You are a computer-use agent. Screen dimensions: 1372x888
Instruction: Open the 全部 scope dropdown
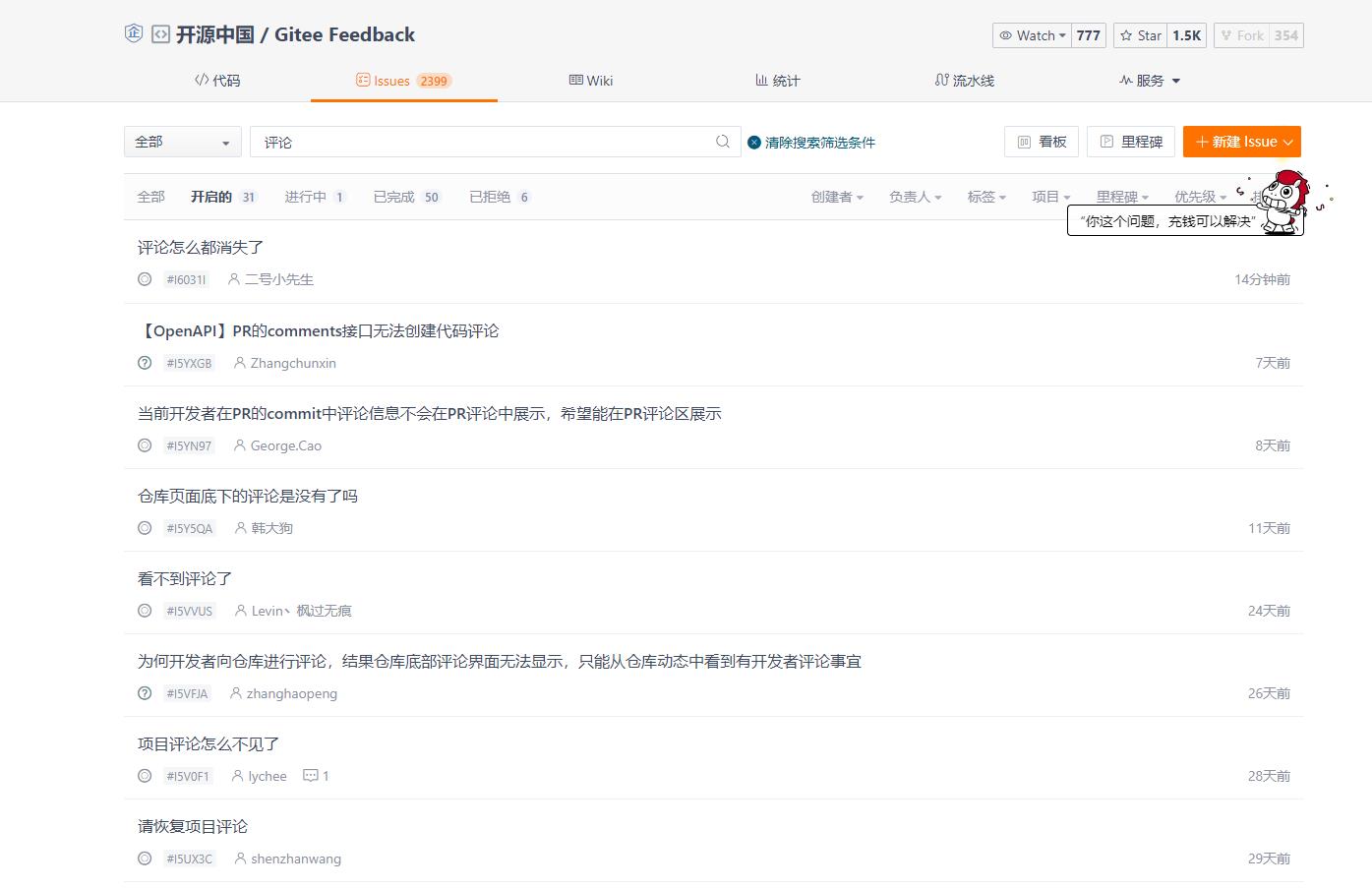183,142
